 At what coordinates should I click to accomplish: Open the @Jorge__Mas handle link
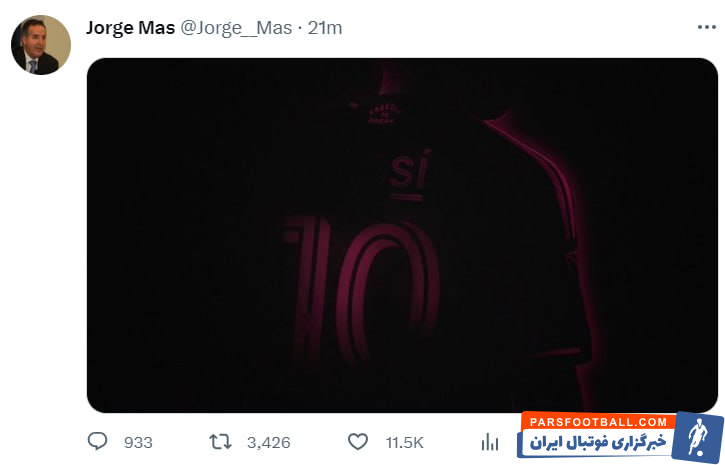tap(236, 28)
